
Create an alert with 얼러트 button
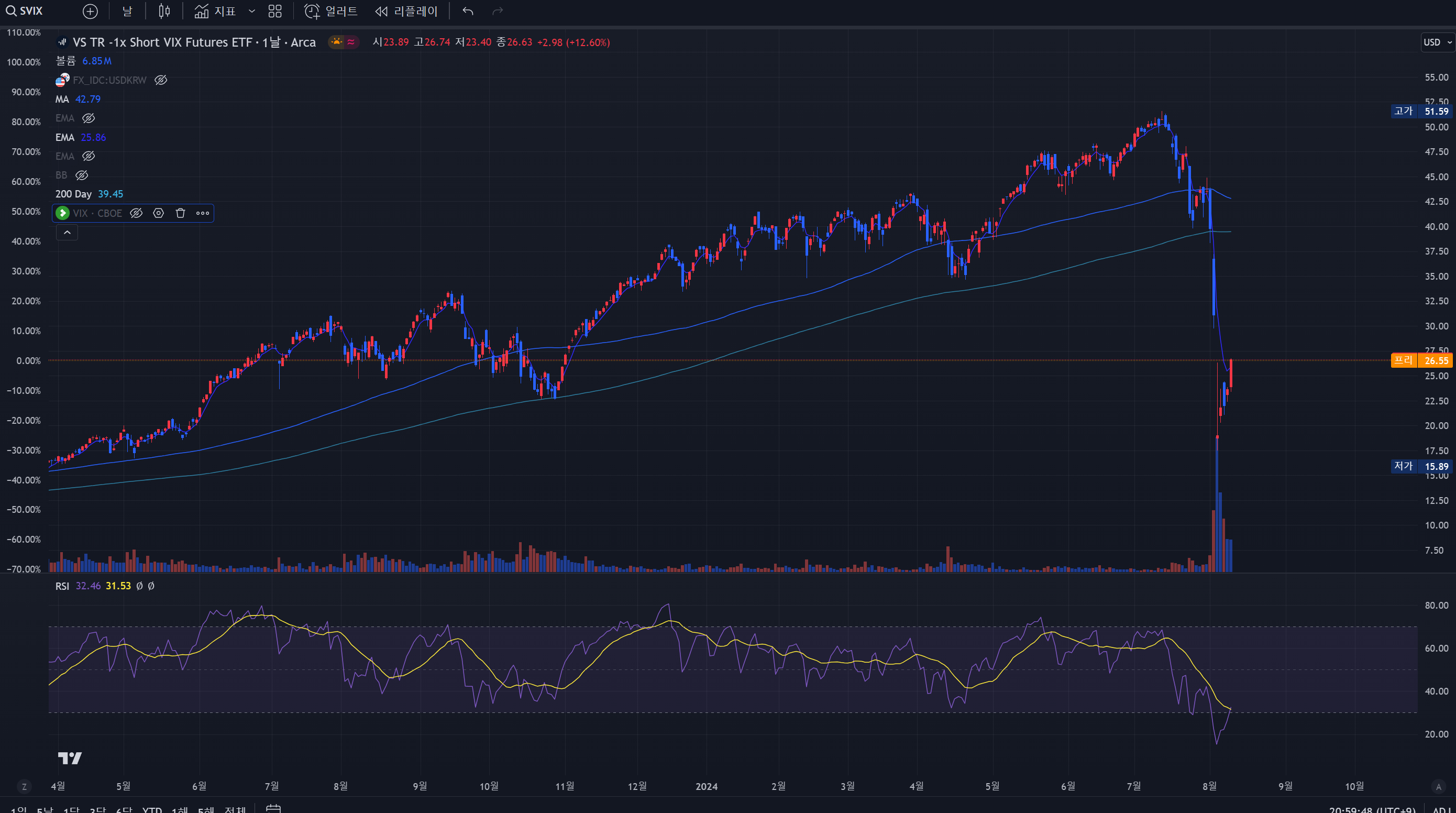point(330,12)
